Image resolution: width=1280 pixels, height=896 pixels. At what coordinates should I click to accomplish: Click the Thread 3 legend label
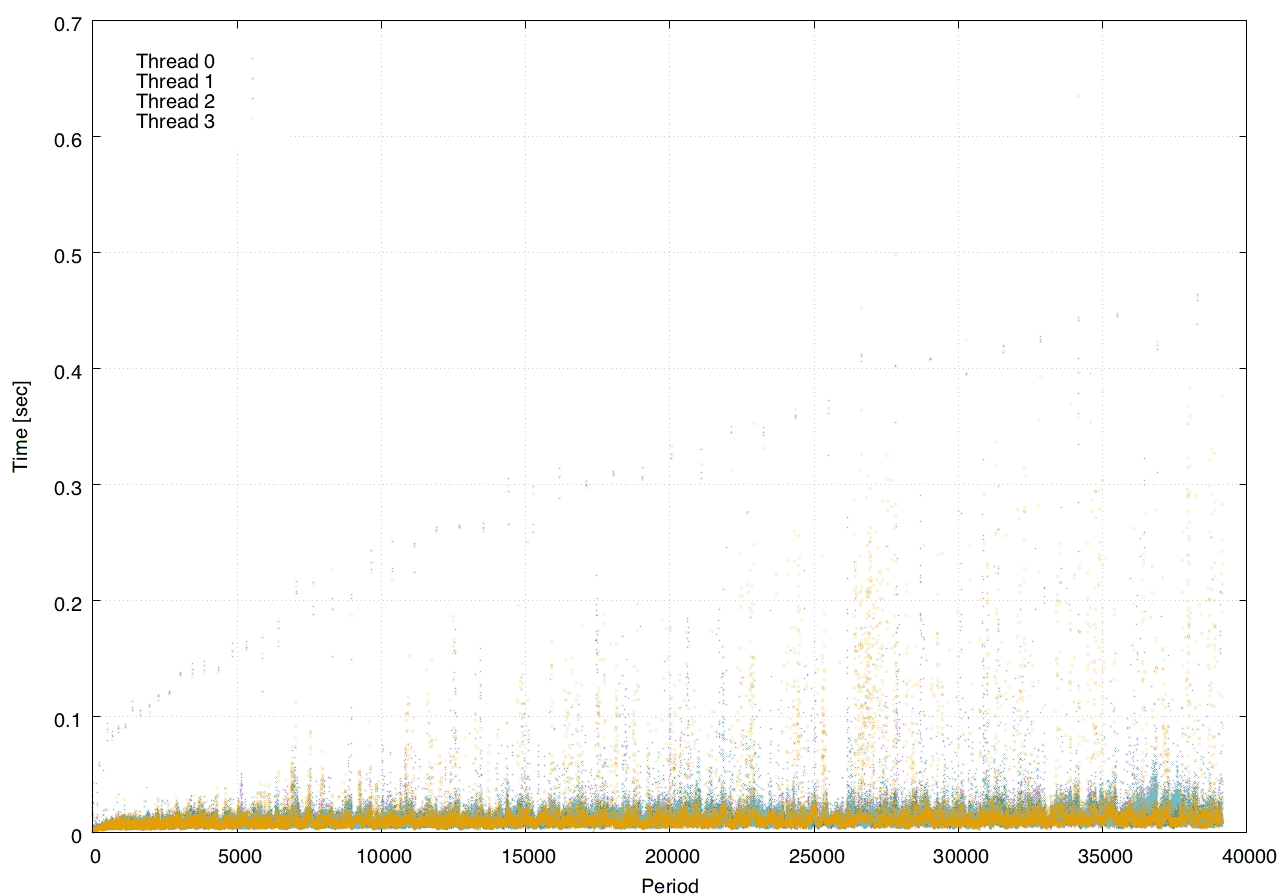[x=175, y=121]
